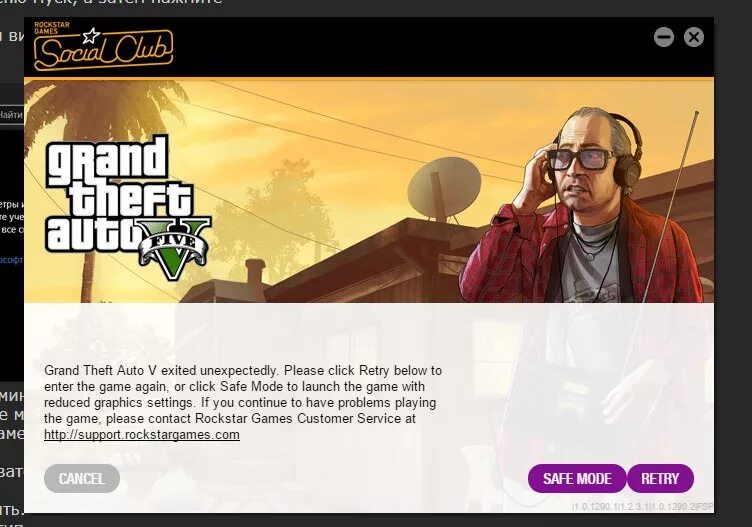Open the support.rockstargames.com link
Image resolution: width=752 pixels, height=527 pixels.
[x=141, y=435]
